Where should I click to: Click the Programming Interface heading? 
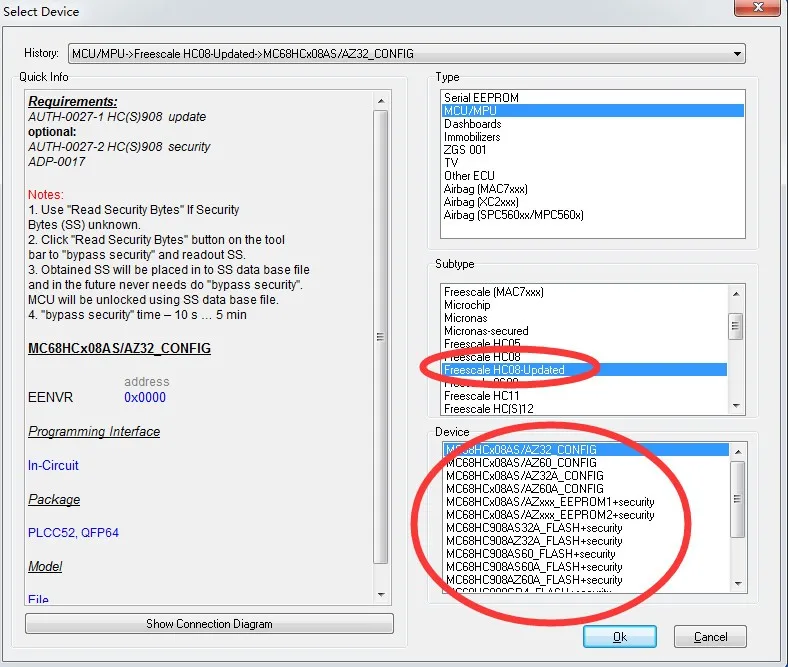point(94,431)
